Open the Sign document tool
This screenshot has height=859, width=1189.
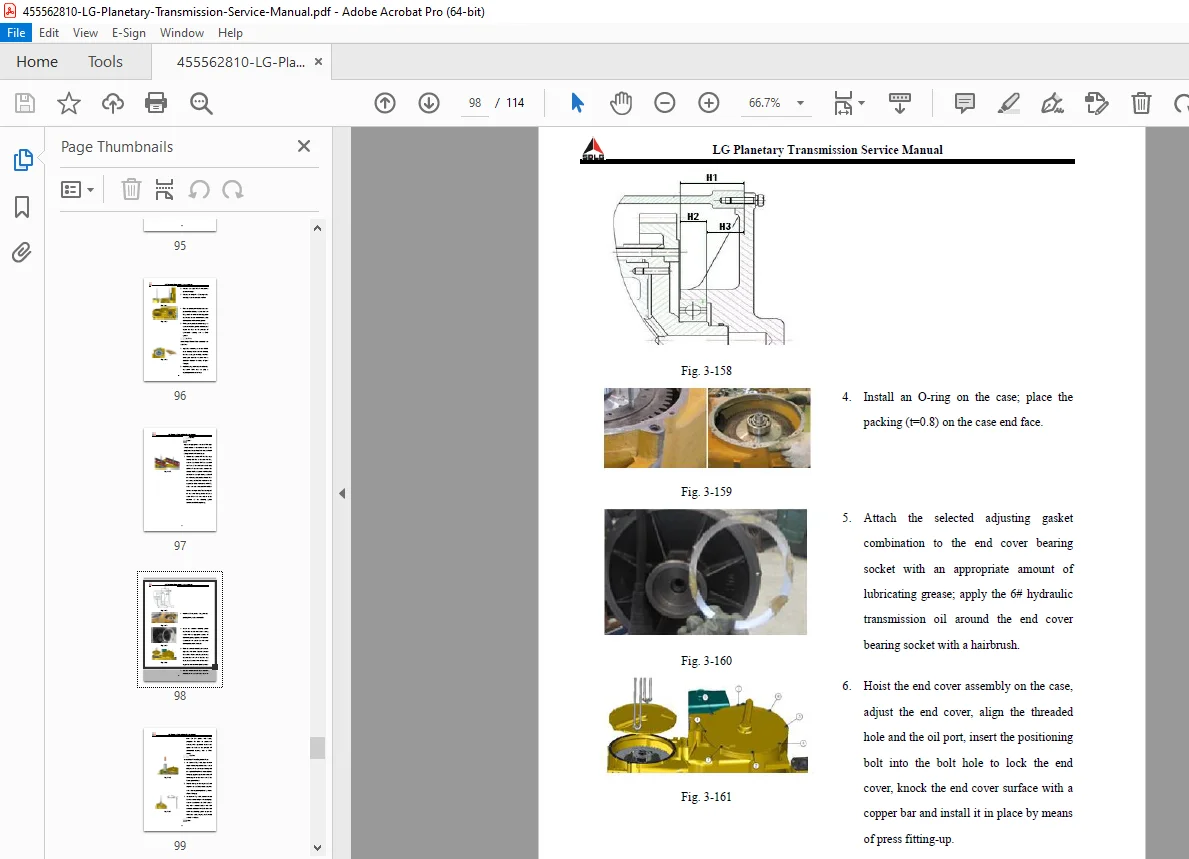[x=1053, y=103]
